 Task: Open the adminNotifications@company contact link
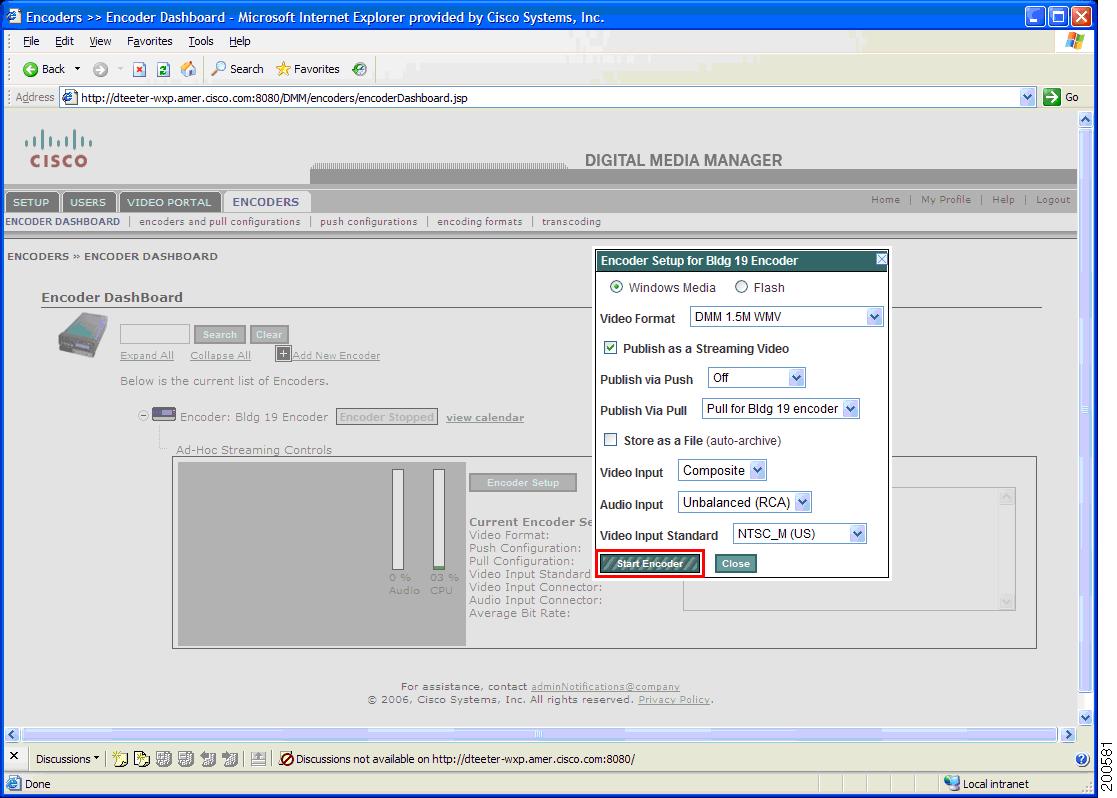[x=604, y=686]
